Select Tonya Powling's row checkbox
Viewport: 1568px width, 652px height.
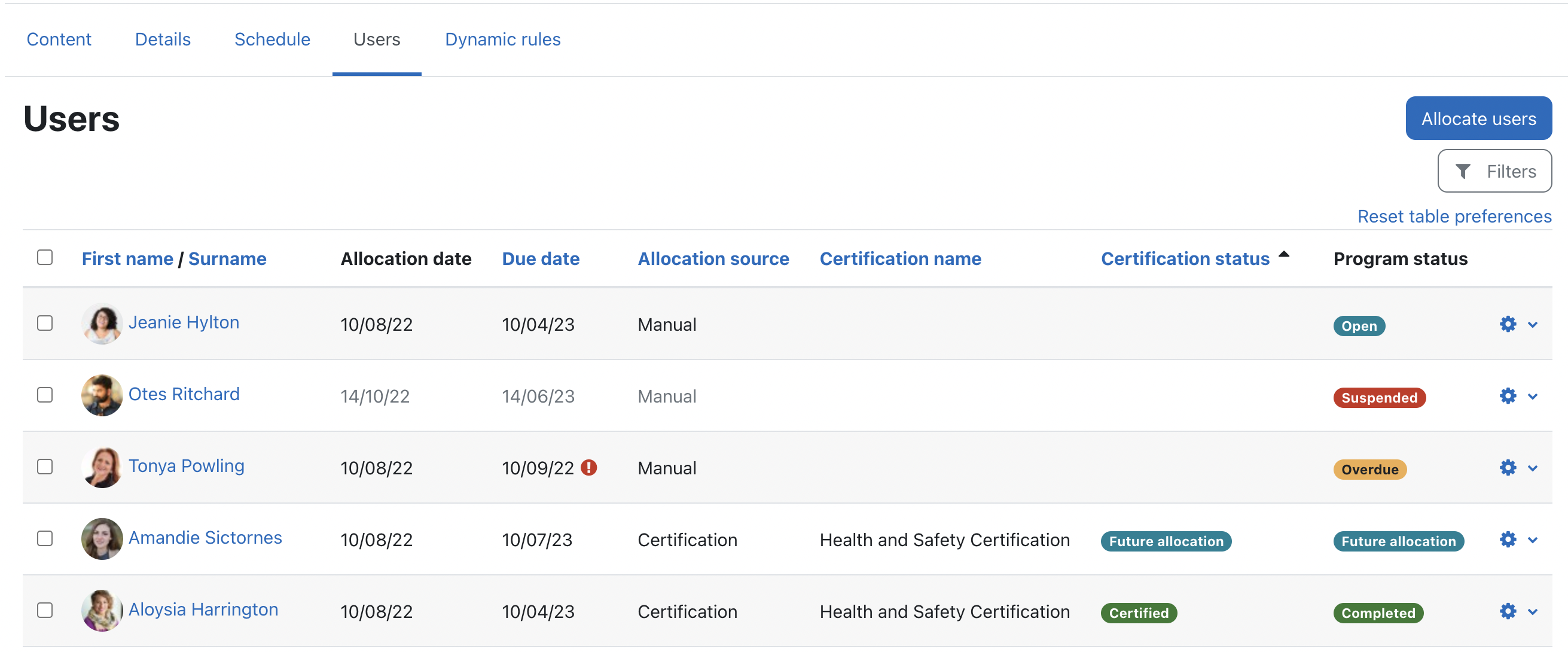(x=44, y=467)
